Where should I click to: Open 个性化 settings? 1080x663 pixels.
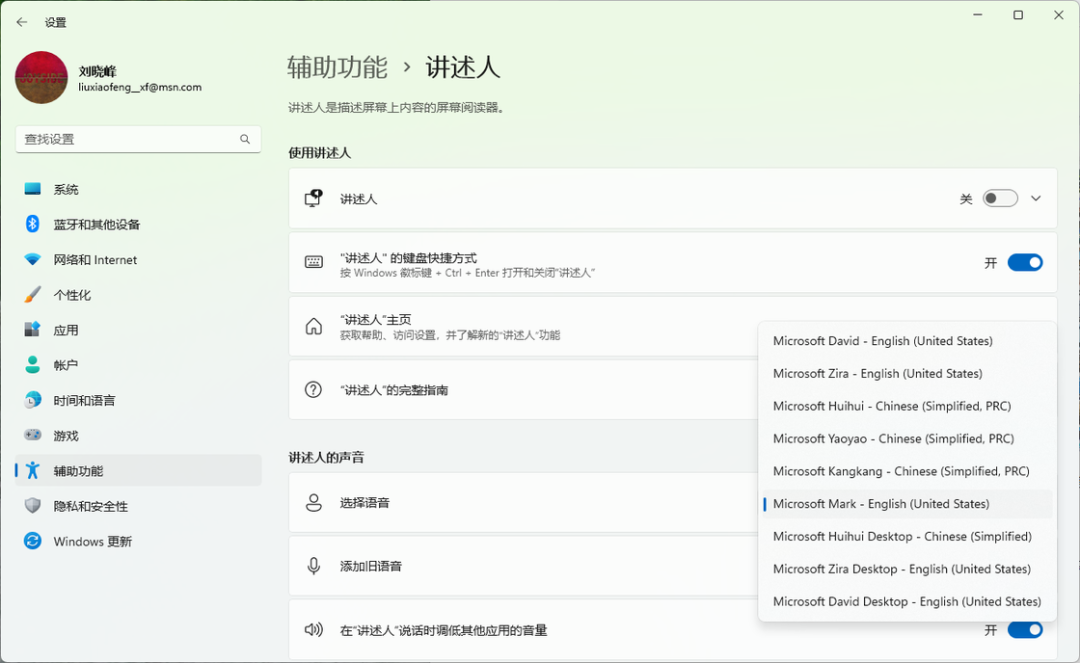pos(138,295)
